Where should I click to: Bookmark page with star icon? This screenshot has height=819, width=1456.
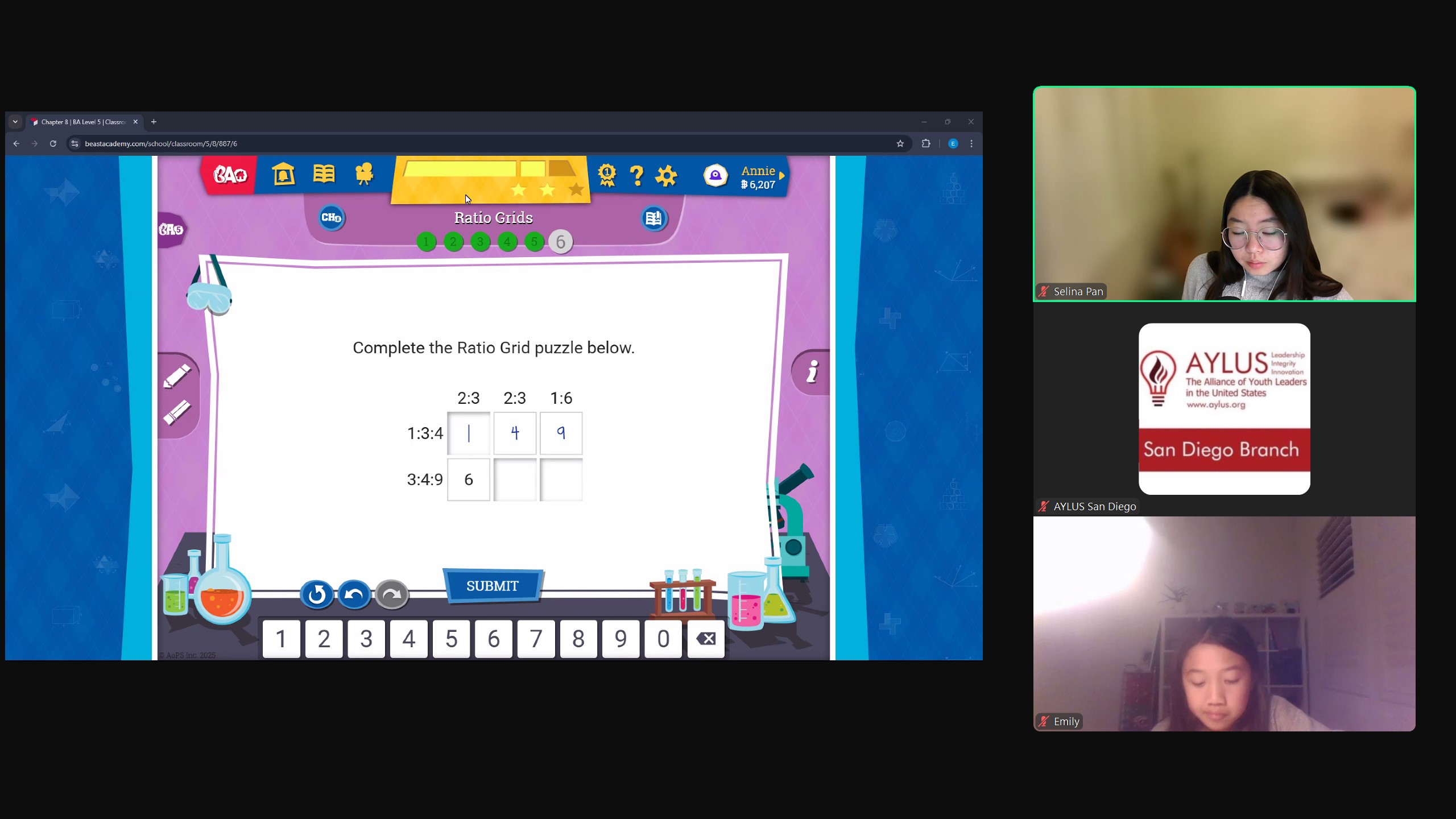click(x=900, y=144)
